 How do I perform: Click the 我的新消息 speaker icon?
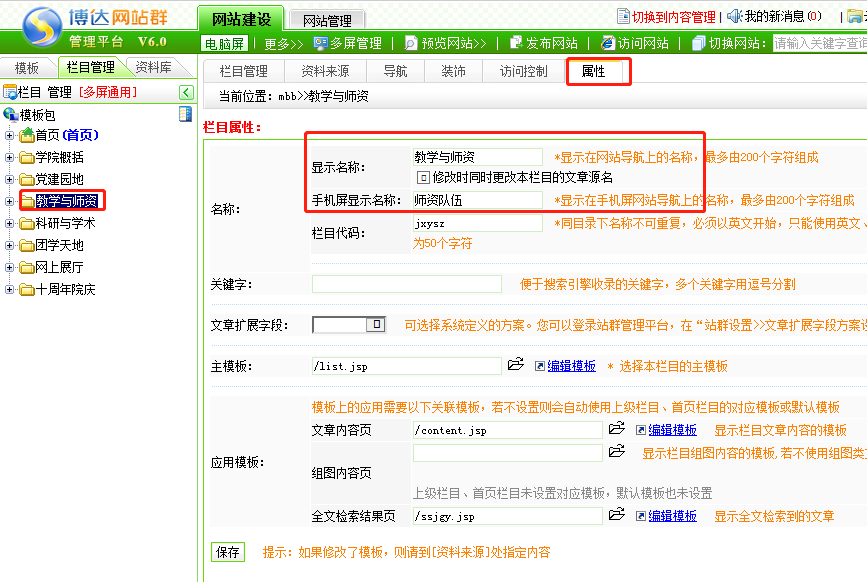click(734, 16)
